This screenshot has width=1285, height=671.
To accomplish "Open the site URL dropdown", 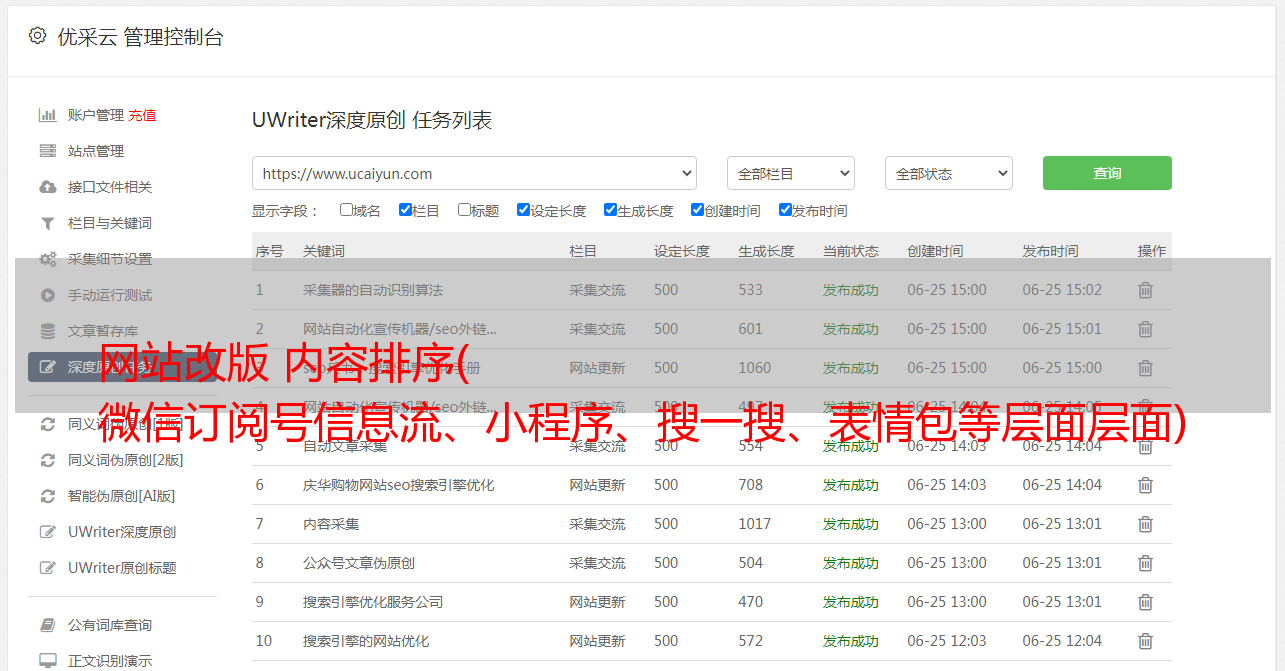I will tap(474, 173).
